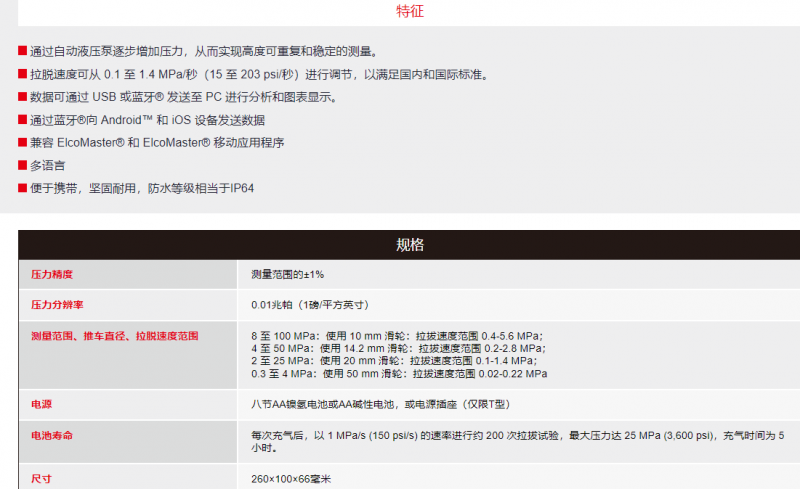This screenshot has width=800, height=489.
Task: Click the 压力精度 row label
Action: click(x=52, y=274)
